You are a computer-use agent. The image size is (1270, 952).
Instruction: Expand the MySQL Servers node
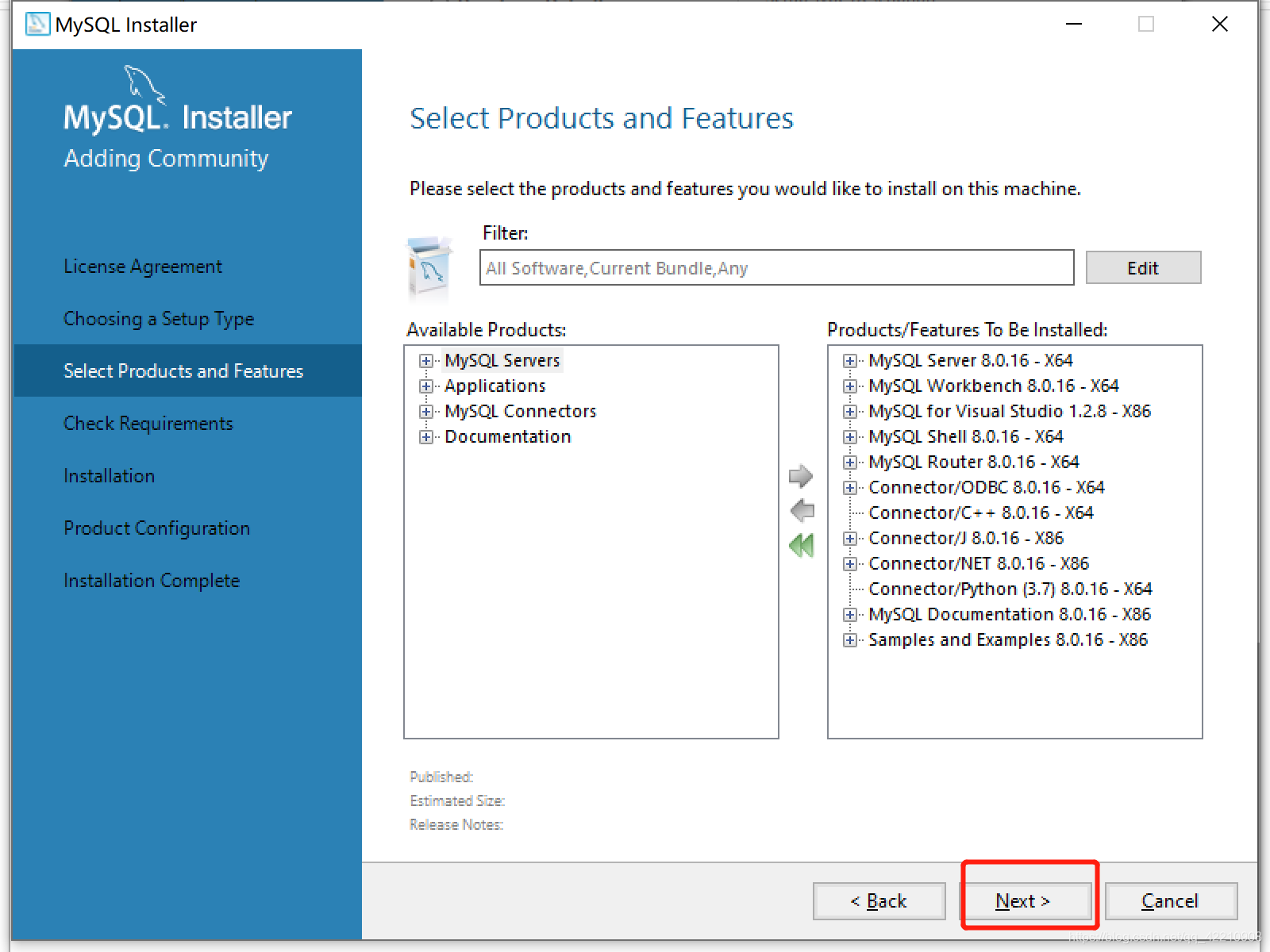point(426,361)
